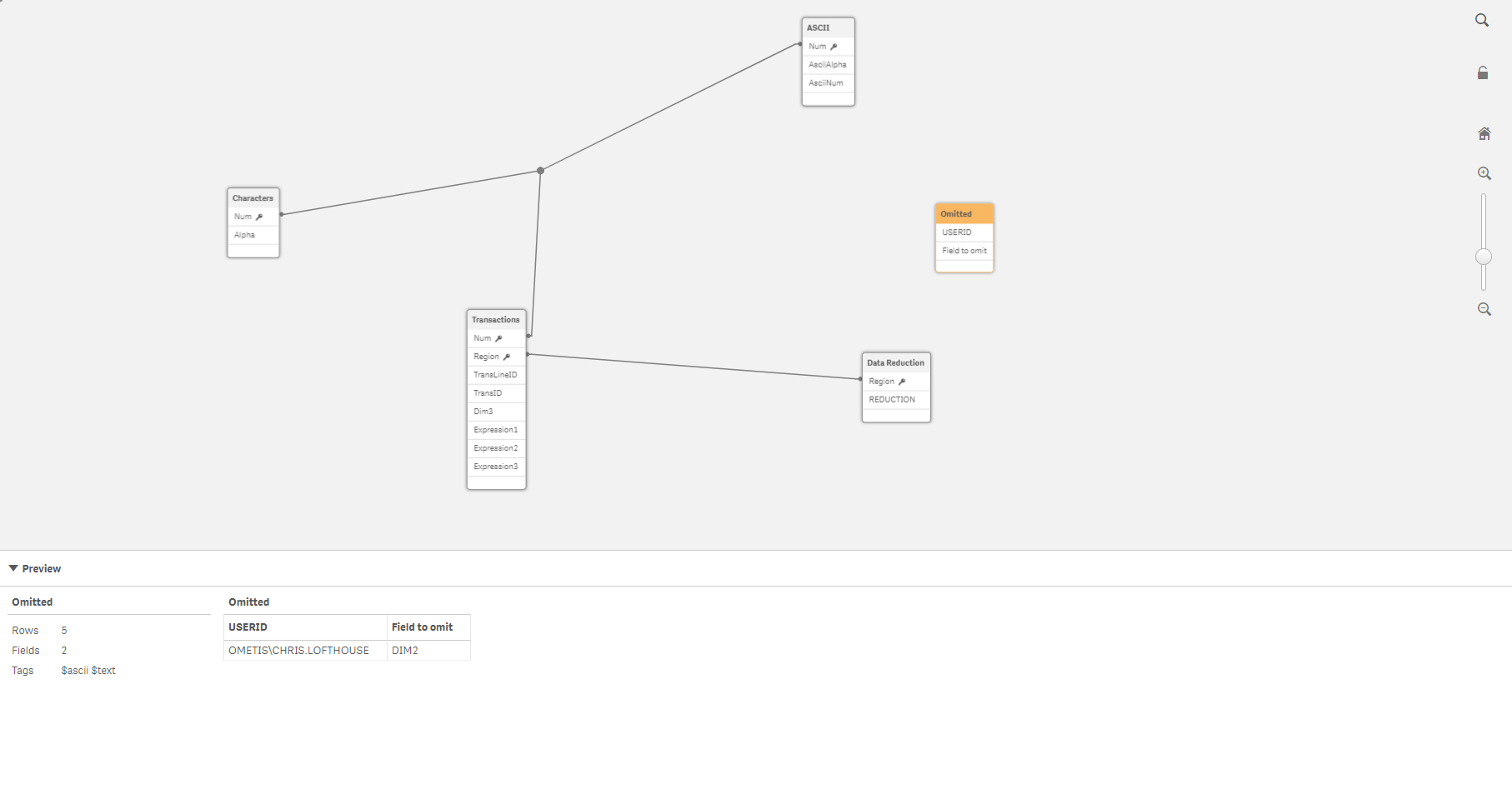The width and height of the screenshot is (1512, 804).
Task: Select the Transactions table header
Action: [x=495, y=319]
